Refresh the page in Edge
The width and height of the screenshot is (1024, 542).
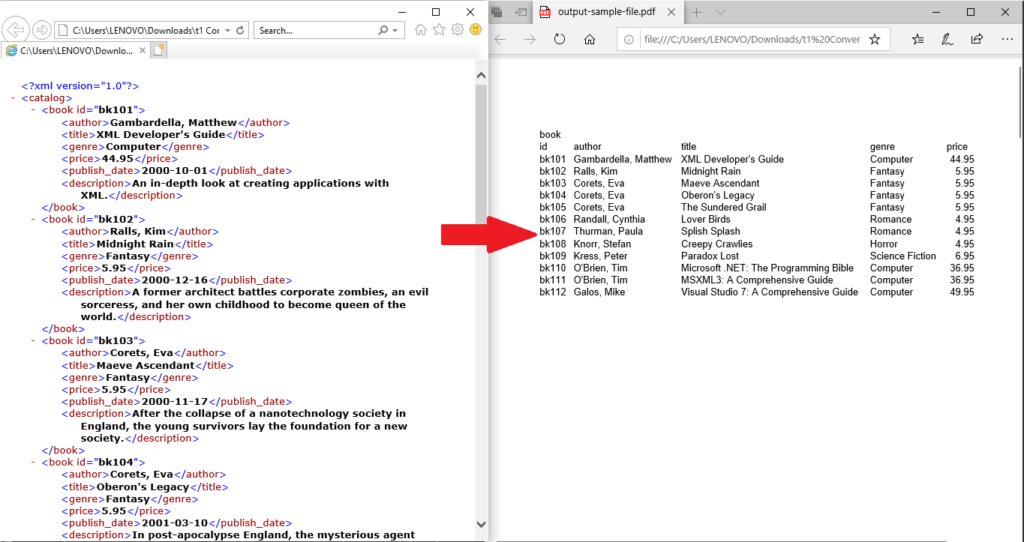click(x=559, y=40)
